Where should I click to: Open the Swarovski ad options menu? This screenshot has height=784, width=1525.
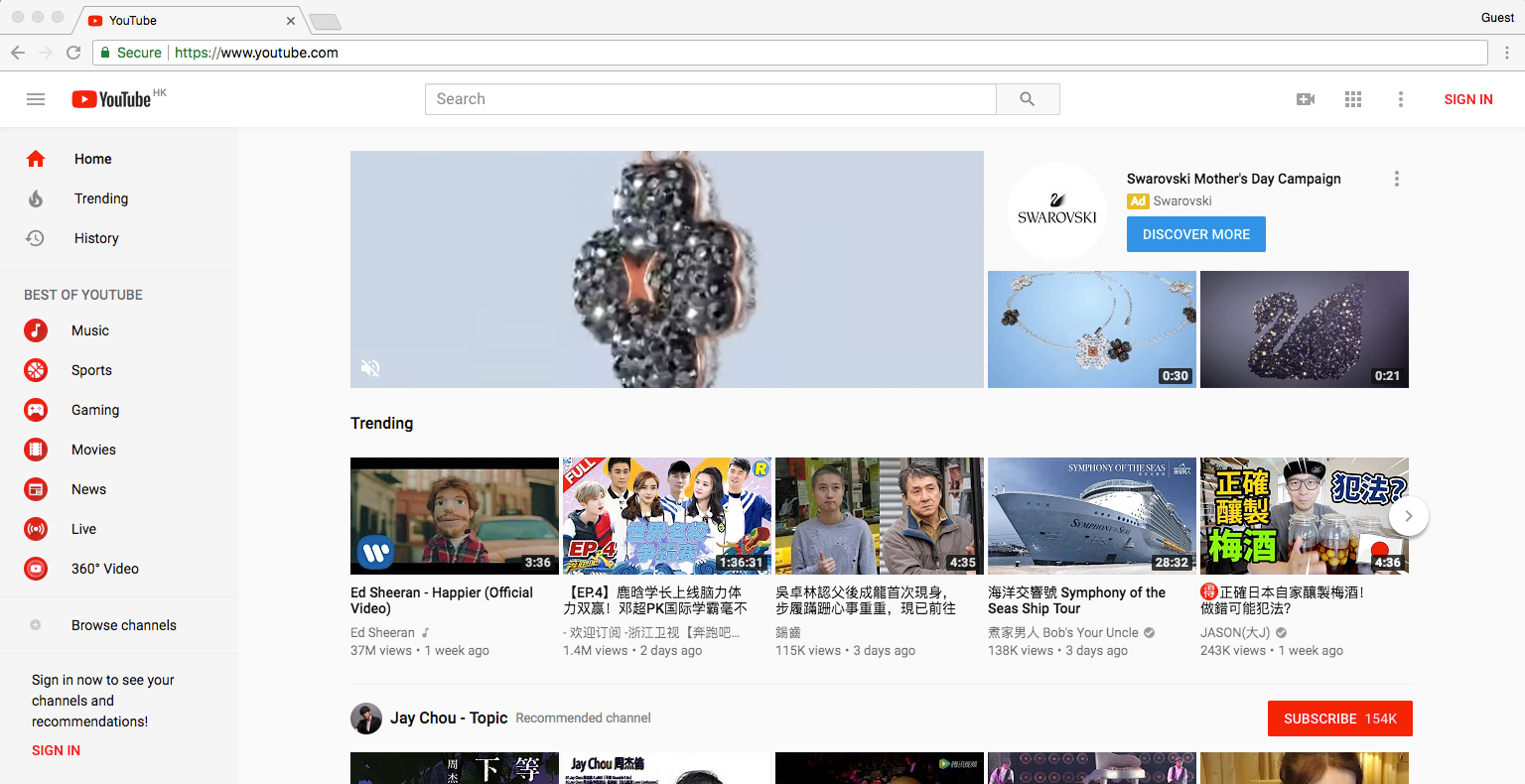click(x=1397, y=179)
